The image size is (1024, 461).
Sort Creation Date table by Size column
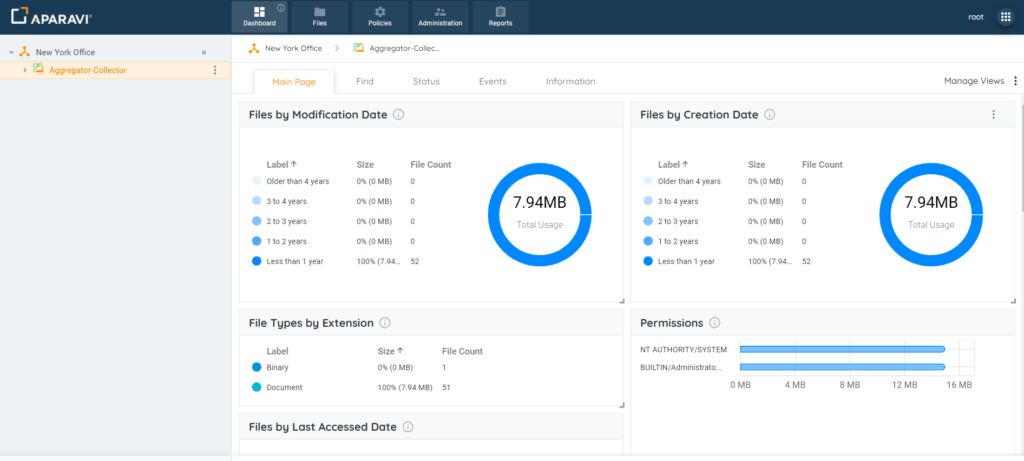pyautogui.click(x=756, y=165)
